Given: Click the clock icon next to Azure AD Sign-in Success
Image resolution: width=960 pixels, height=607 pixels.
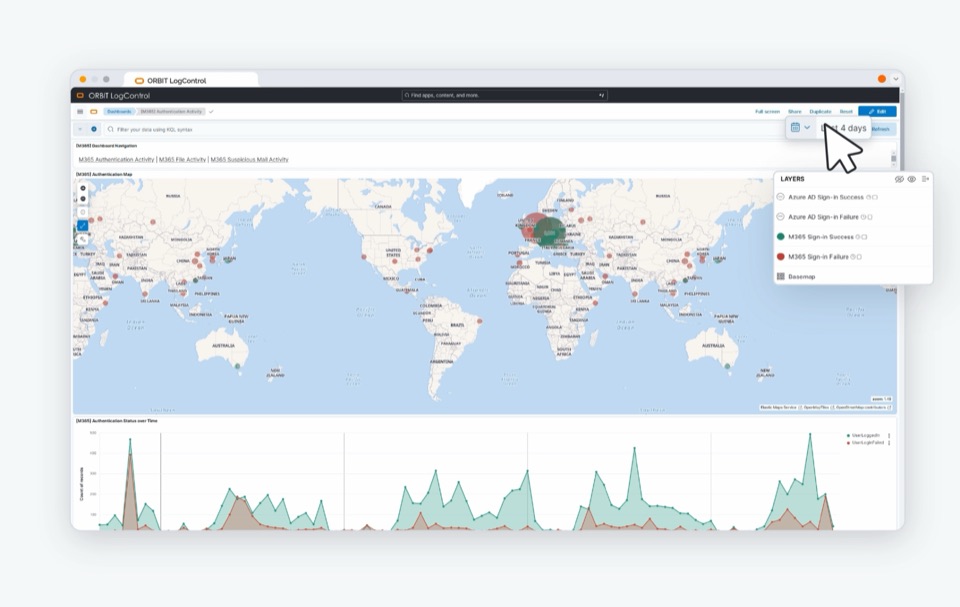Looking at the screenshot, I should (868, 197).
